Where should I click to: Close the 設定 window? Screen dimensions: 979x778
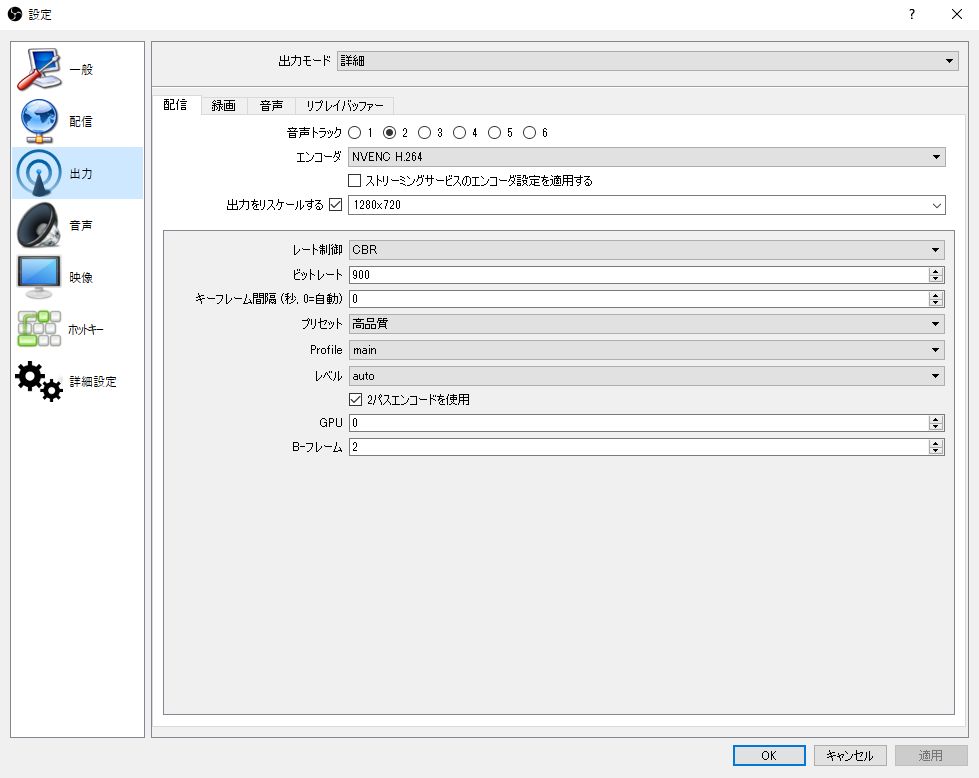tap(957, 14)
